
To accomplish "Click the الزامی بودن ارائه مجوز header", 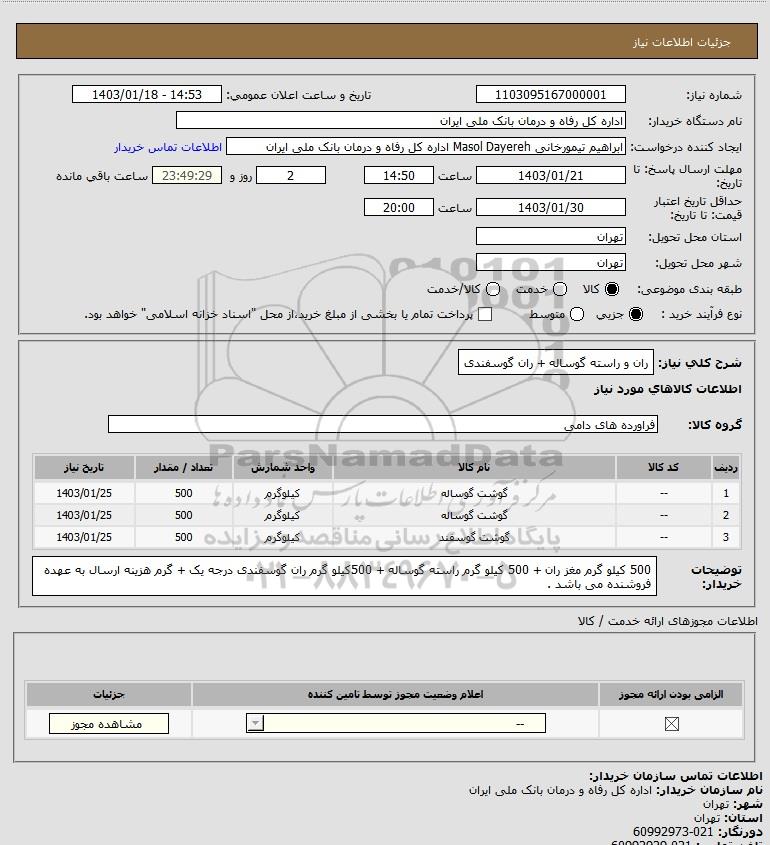I will pos(671,694).
